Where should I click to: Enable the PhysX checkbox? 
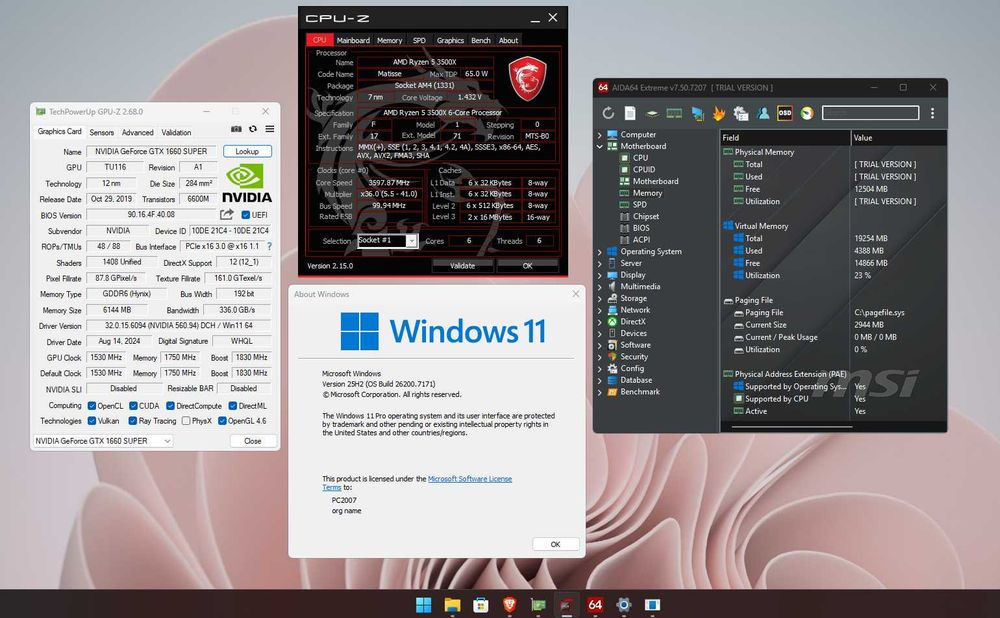point(186,421)
